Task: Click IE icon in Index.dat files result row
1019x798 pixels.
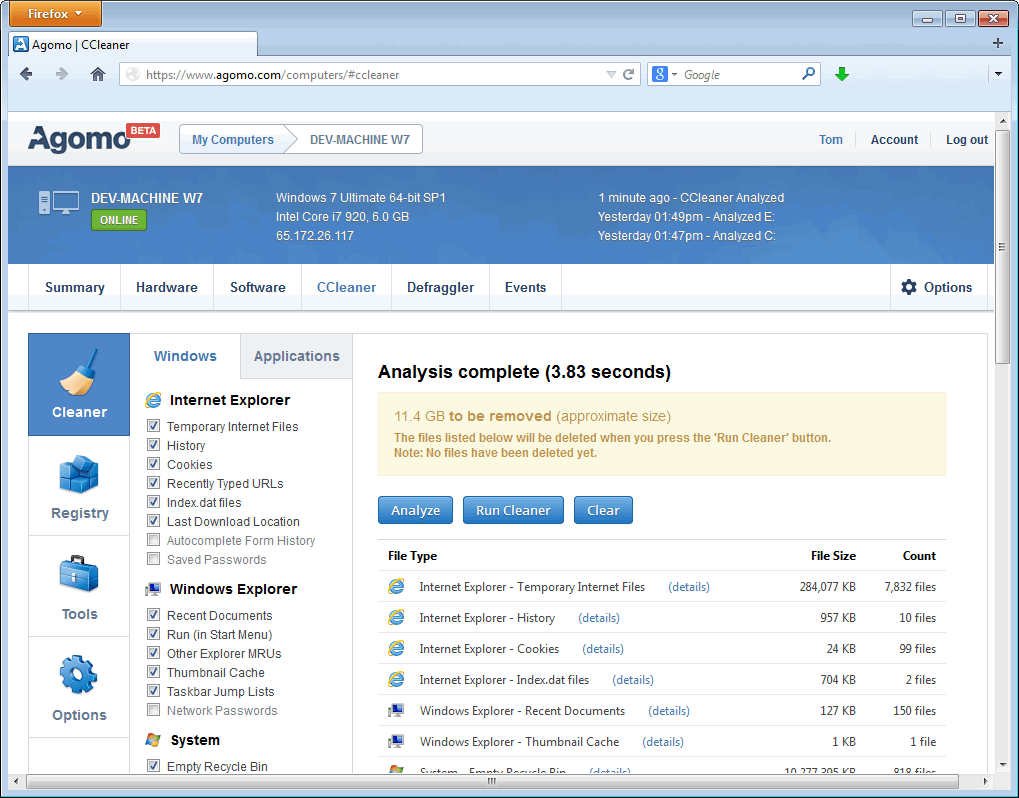Action: click(x=396, y=680)
